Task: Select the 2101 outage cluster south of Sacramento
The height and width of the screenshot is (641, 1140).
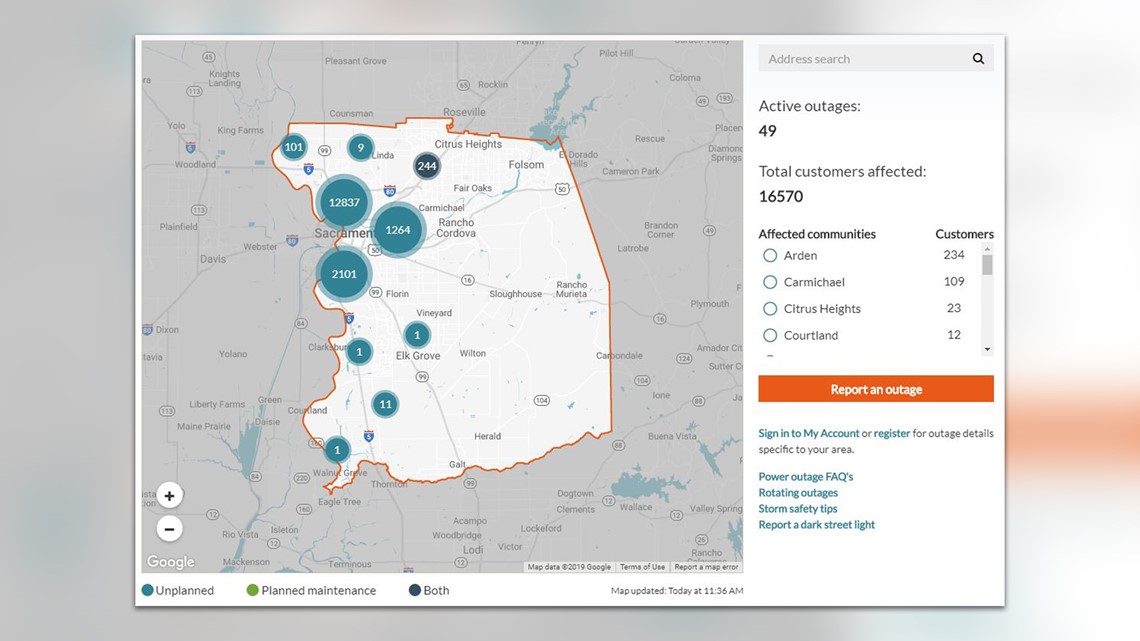Action: coord(344,273)
